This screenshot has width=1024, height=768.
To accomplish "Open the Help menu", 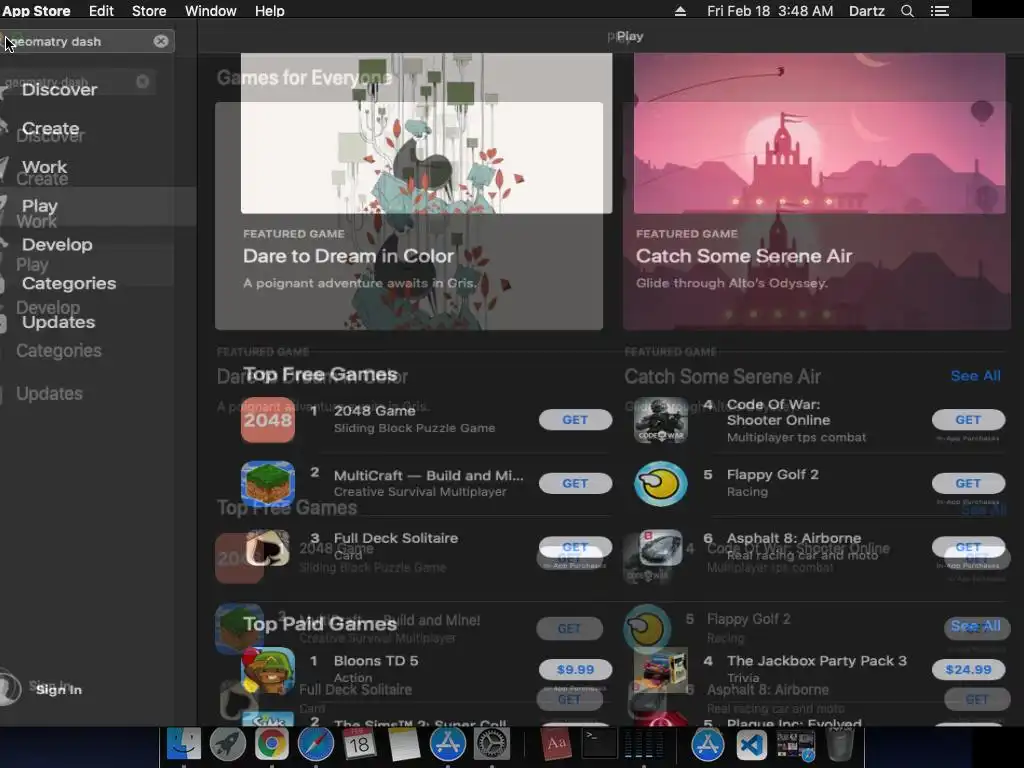I will click(269, 11).
